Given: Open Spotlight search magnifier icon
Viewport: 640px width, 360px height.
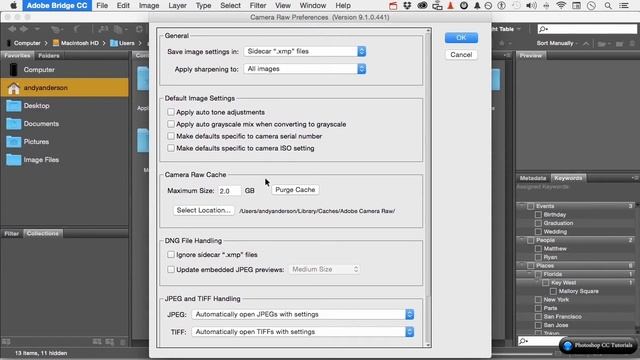Looking at the screenshot, I should [608, 6].
